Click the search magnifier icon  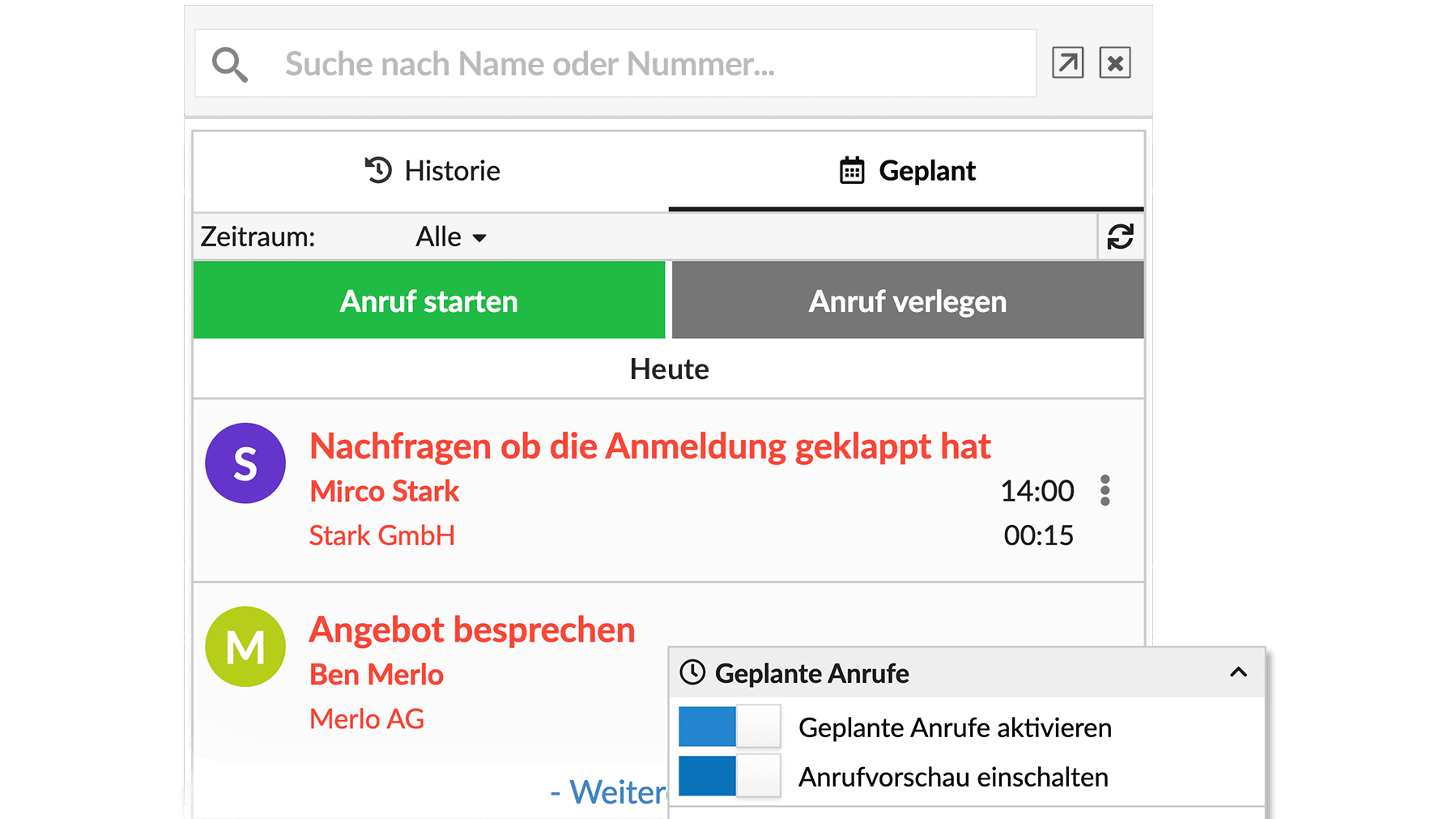(x=229, y=63)
